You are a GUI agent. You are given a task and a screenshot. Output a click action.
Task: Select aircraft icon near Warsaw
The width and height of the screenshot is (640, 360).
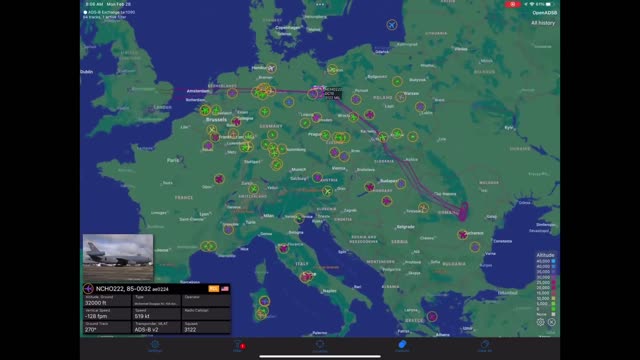coord(400,97)
